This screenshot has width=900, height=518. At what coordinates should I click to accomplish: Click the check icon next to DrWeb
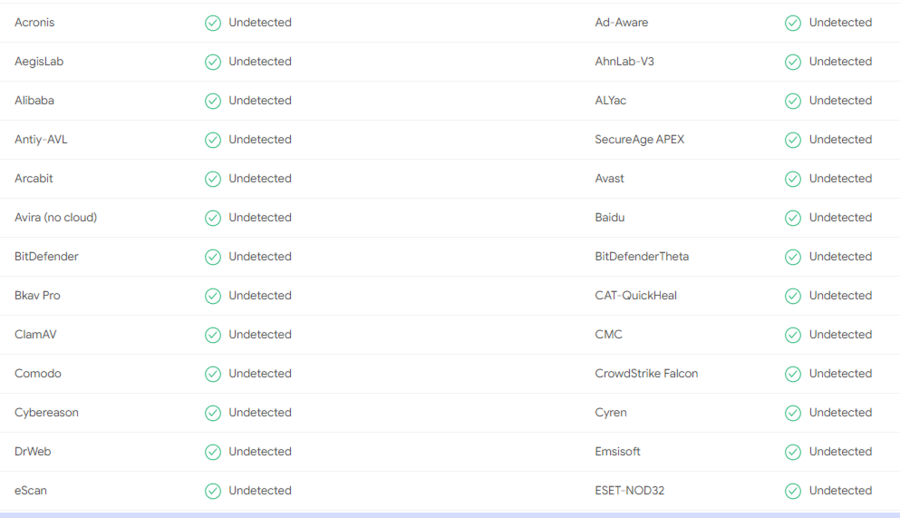213,452
